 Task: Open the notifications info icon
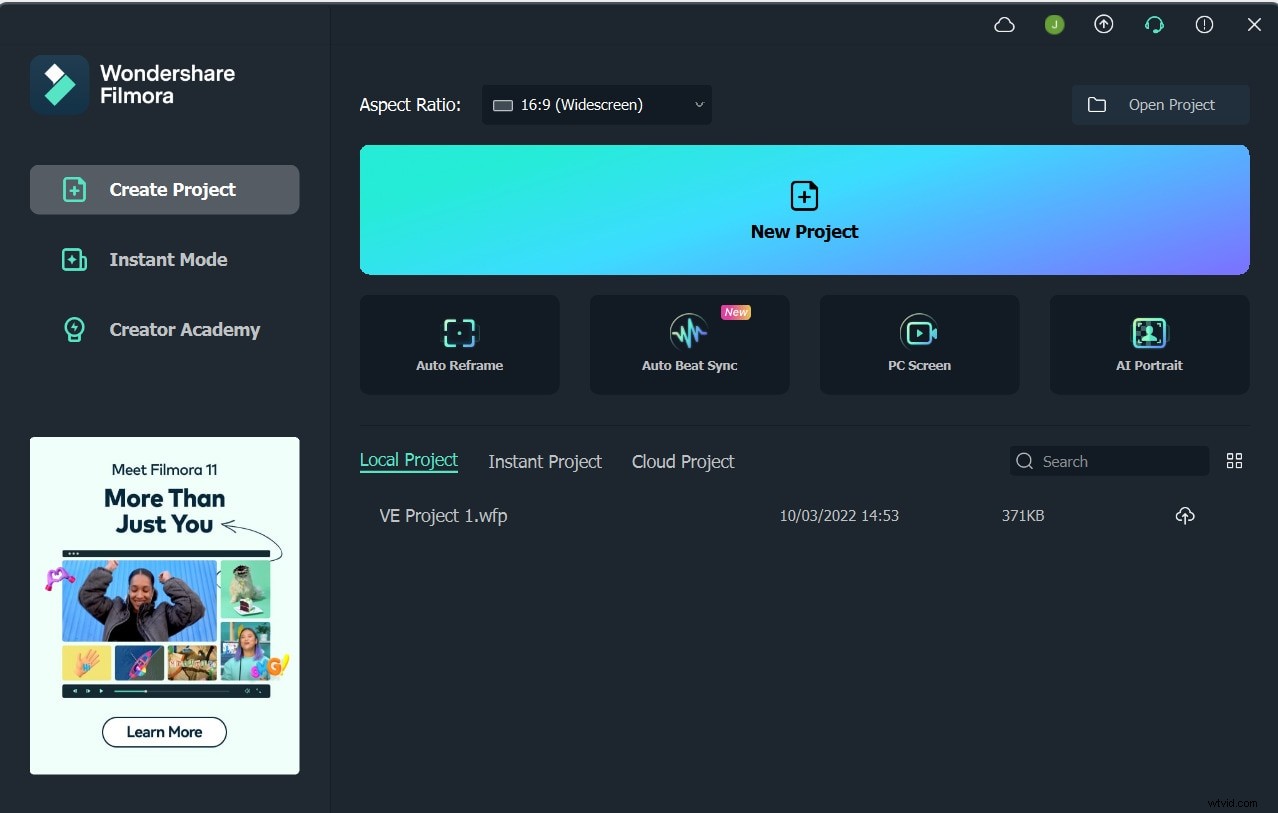pos(1204,24)
